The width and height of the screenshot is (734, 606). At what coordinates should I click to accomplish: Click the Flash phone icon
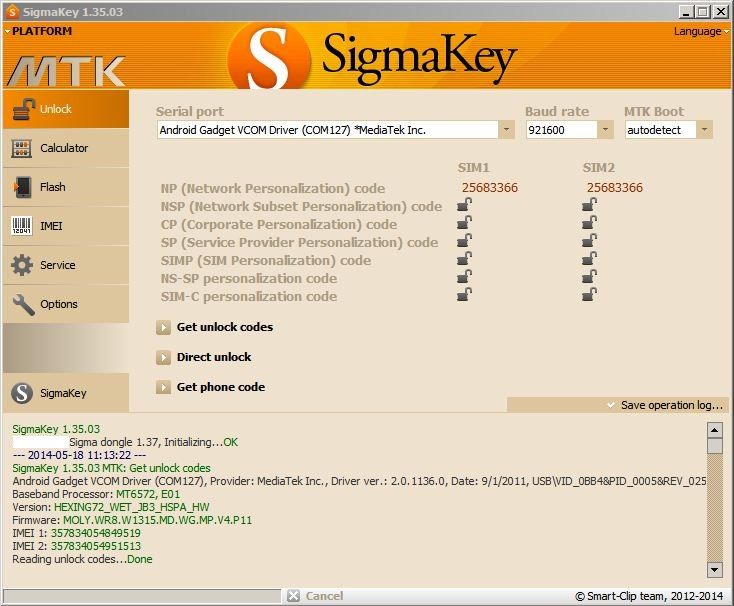tap(22, 187)
